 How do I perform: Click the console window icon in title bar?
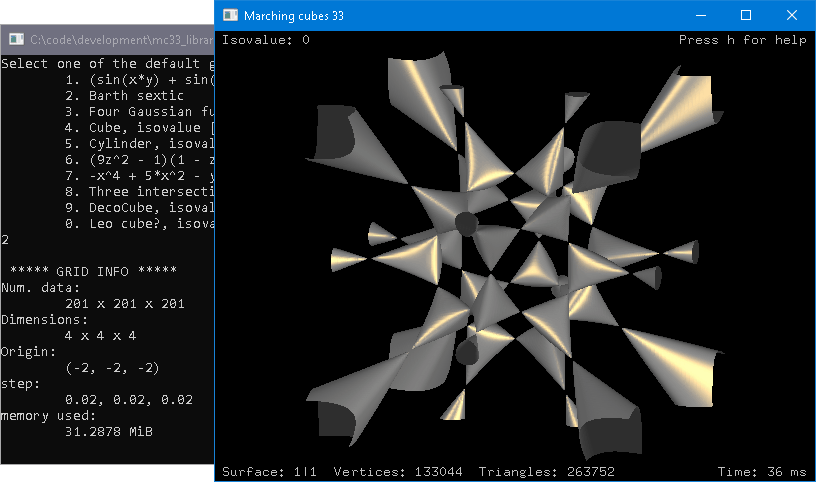tap(16, 39)
